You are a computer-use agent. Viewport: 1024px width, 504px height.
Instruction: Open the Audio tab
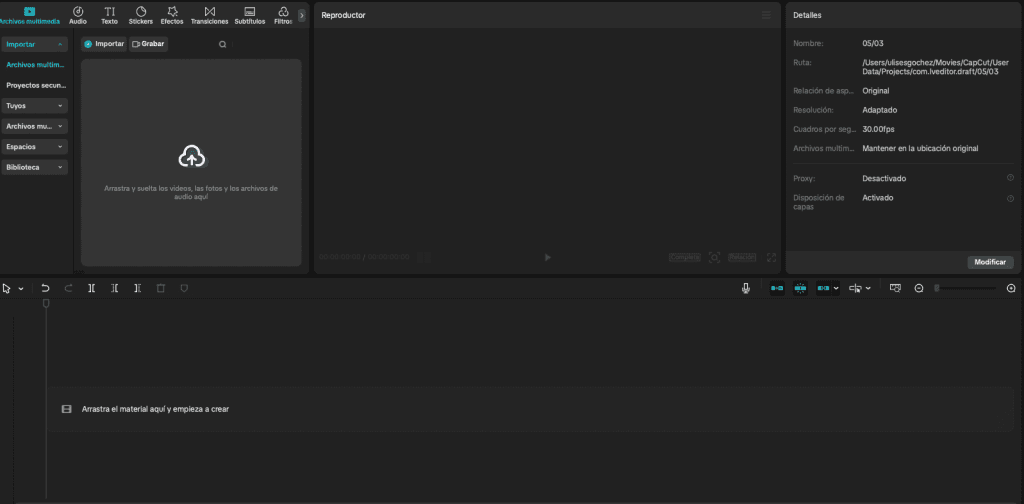coord(78,16)
